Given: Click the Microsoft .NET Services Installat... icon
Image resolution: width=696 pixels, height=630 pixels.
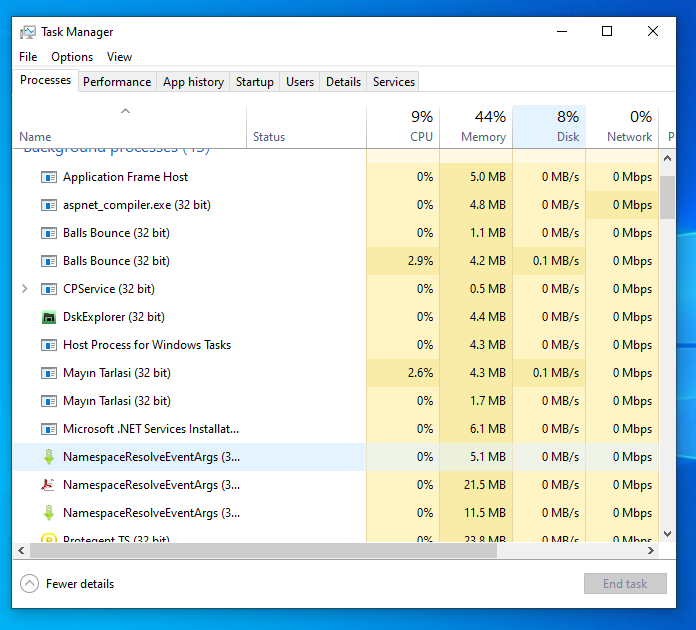Looking at the screenshot, I should pos(49,429).
